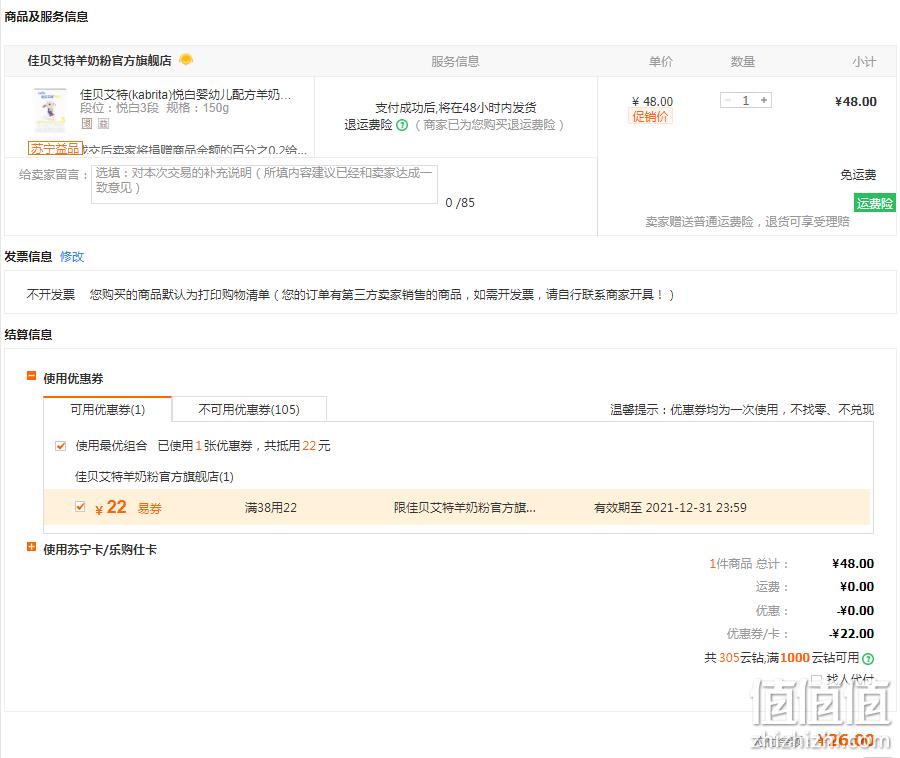
Task: Click the 免运费 shipping text
Action: point(858,174)
